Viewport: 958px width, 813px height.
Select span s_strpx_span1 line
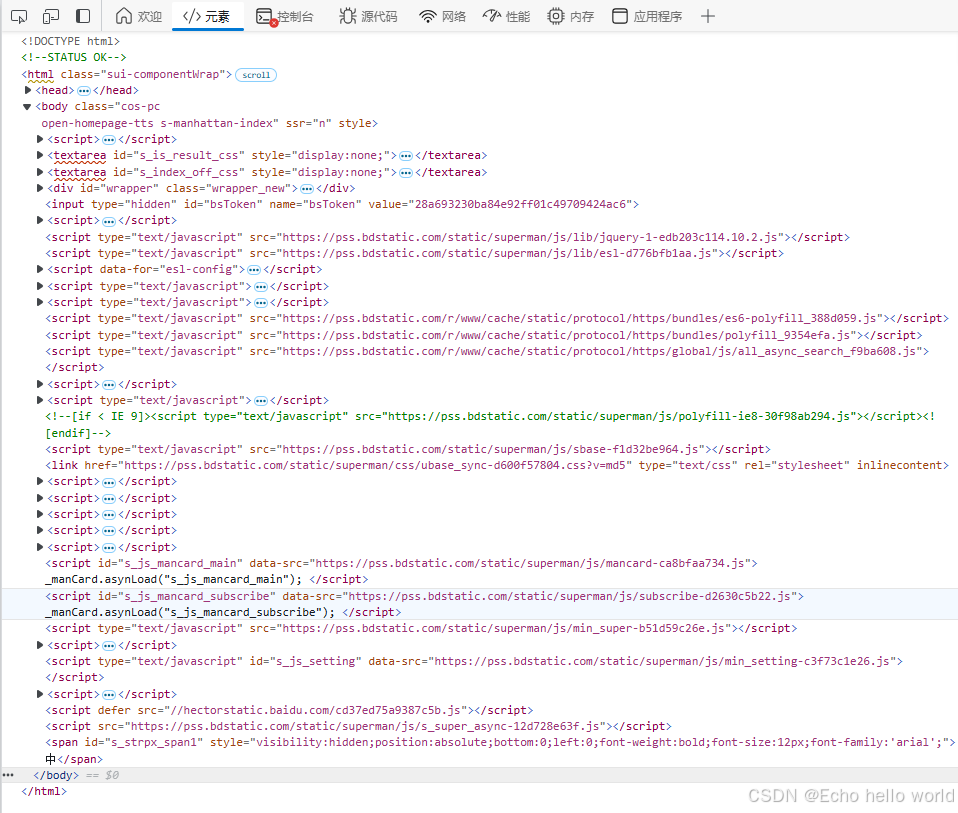[x=500, y=751]
